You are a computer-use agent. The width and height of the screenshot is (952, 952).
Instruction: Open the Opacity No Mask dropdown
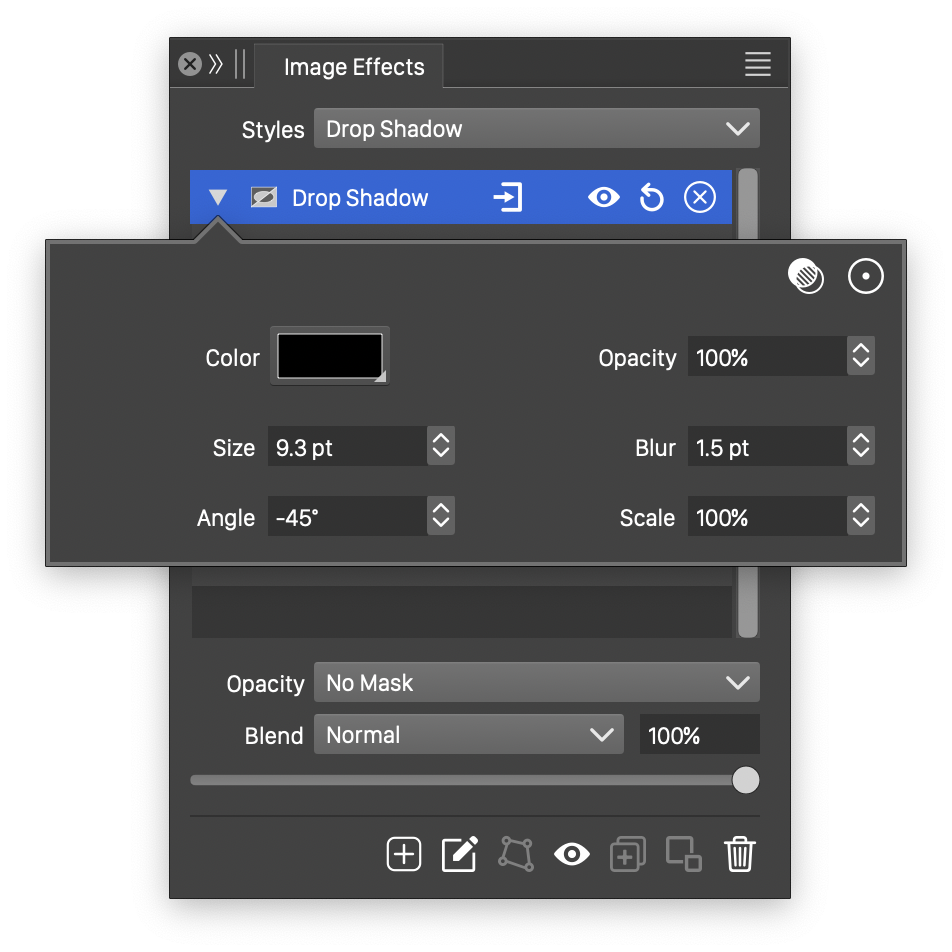coord(537,683)
